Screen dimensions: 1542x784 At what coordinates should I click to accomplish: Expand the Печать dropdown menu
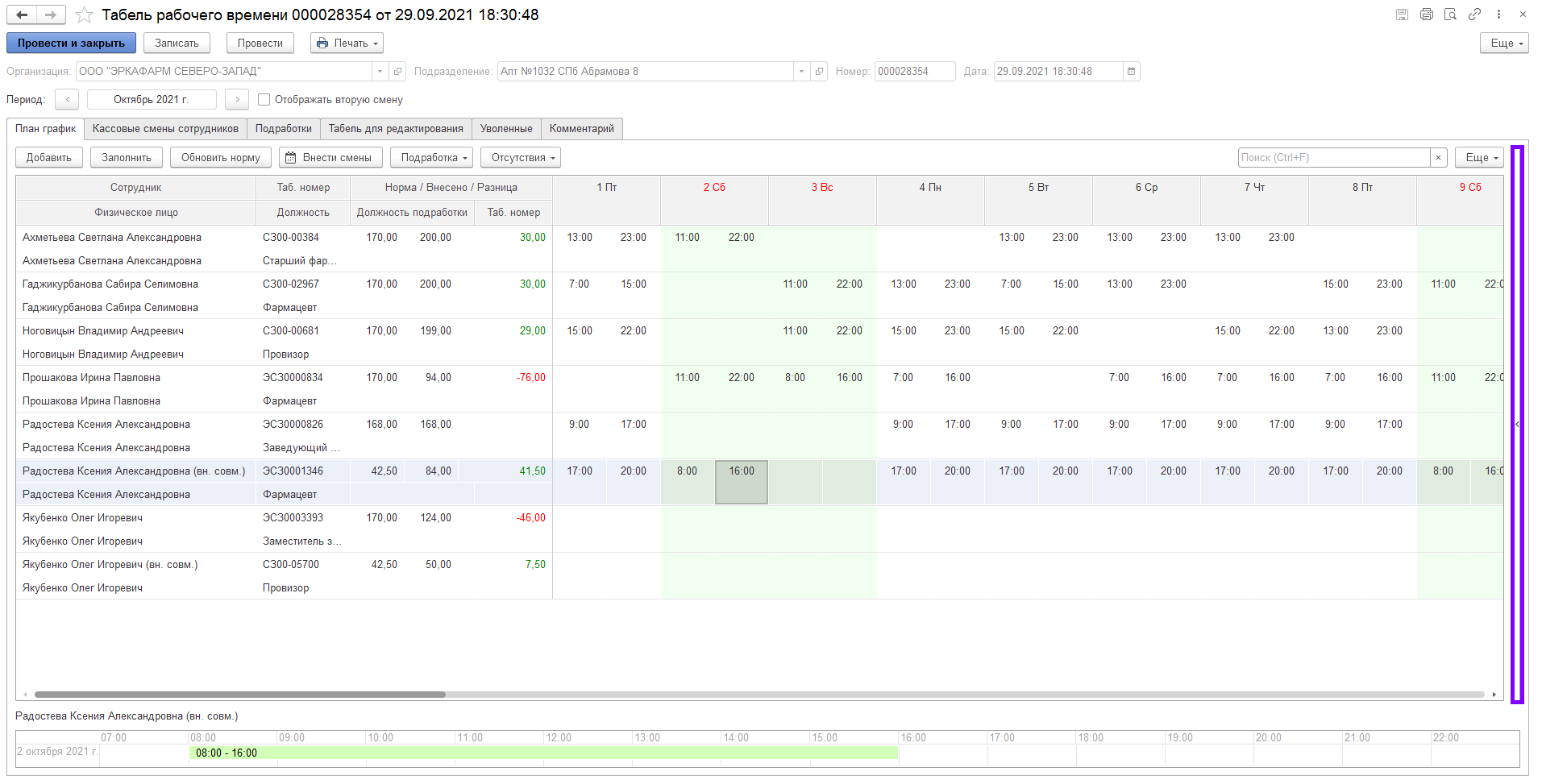point(347,44)
